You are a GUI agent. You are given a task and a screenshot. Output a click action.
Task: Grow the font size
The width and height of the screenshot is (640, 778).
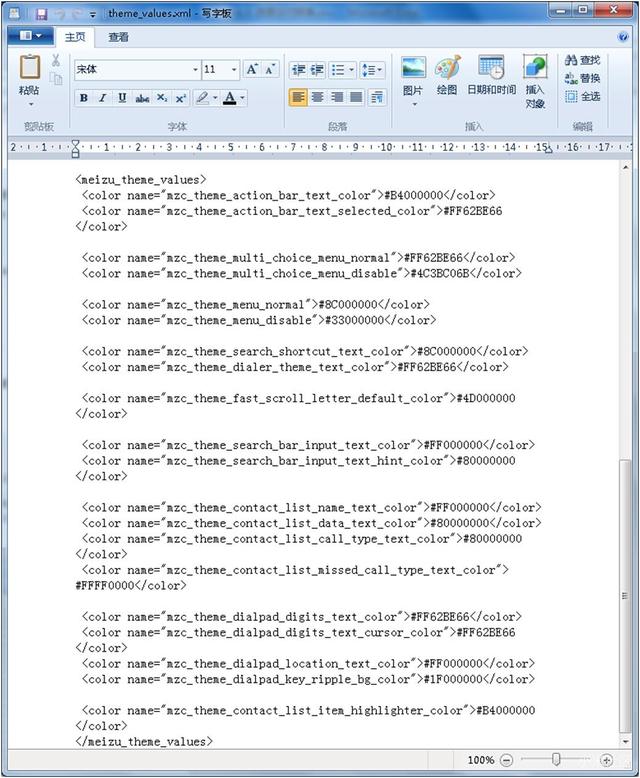pos(252,69)
